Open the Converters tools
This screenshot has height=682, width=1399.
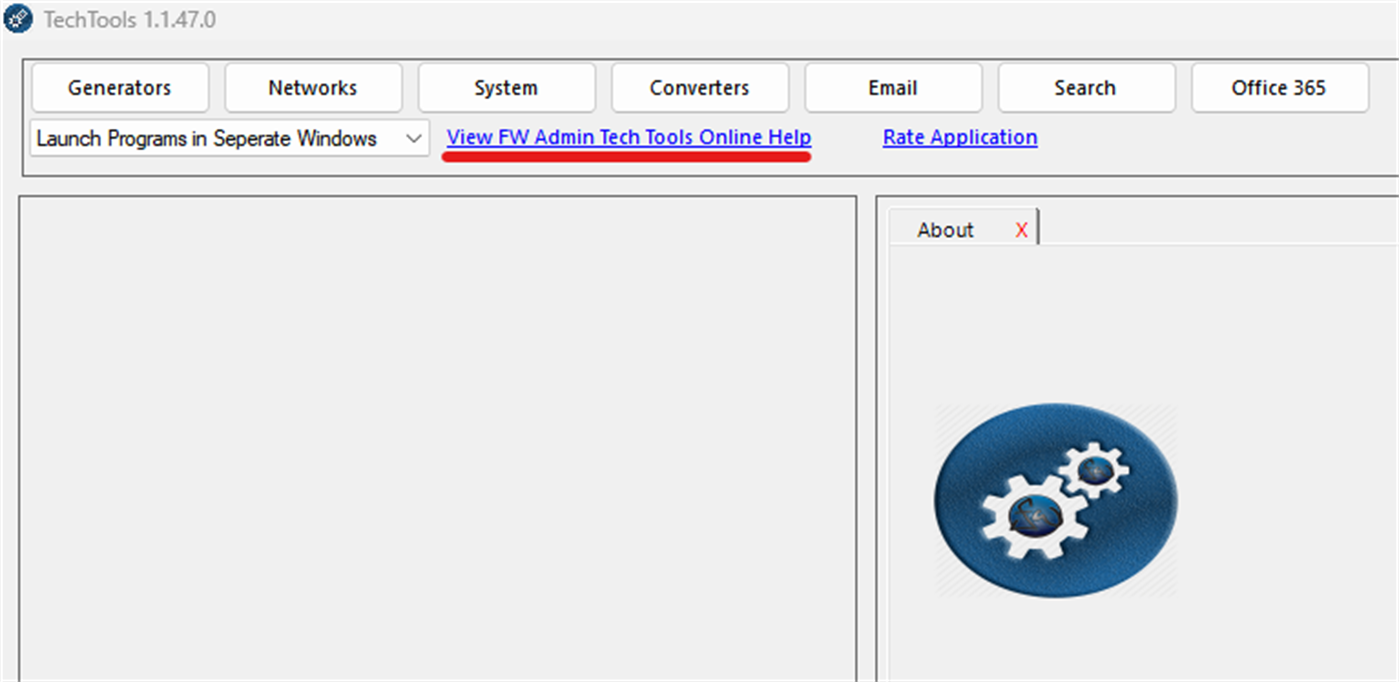699,87
